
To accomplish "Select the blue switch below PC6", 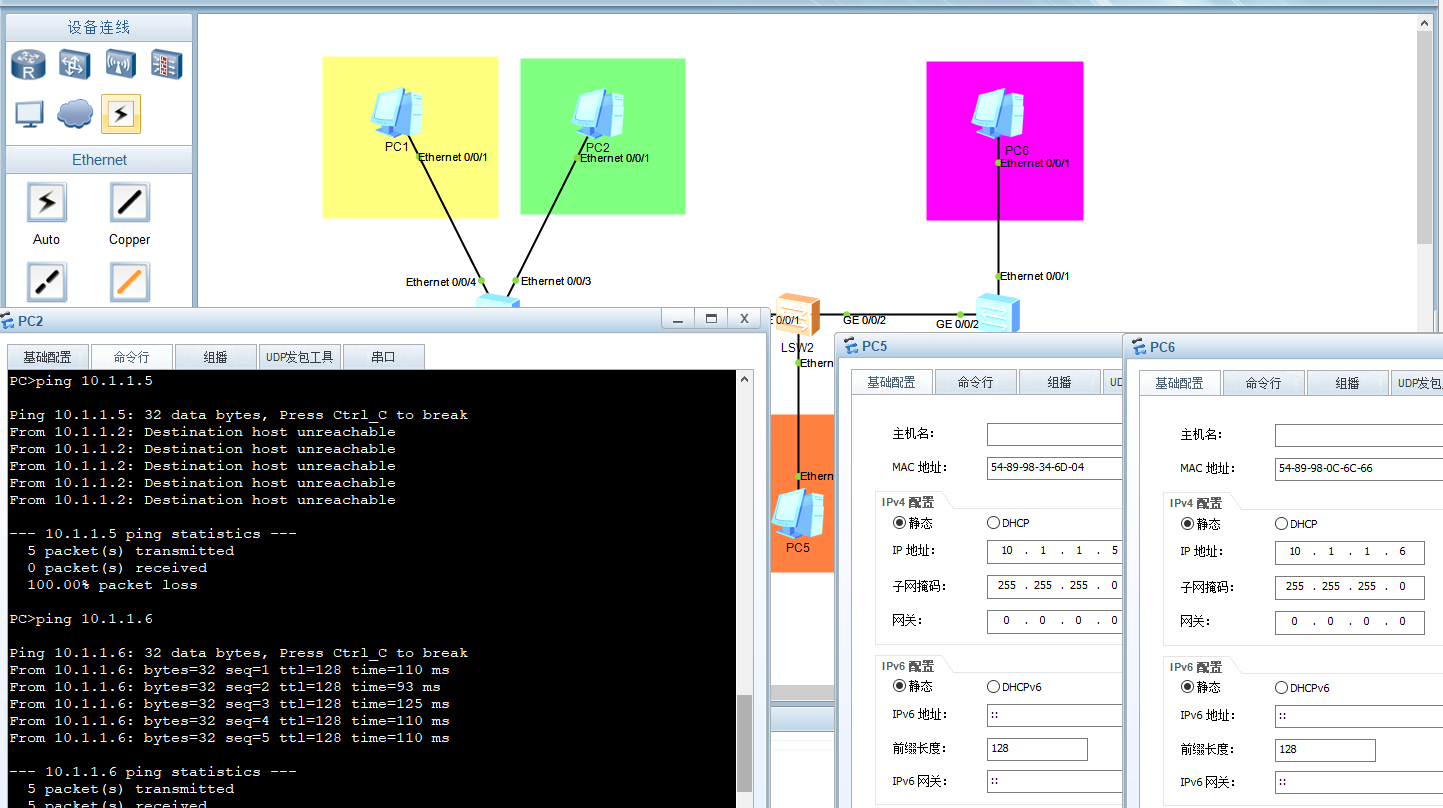I will pyautogui.click(x=997, y=313).
